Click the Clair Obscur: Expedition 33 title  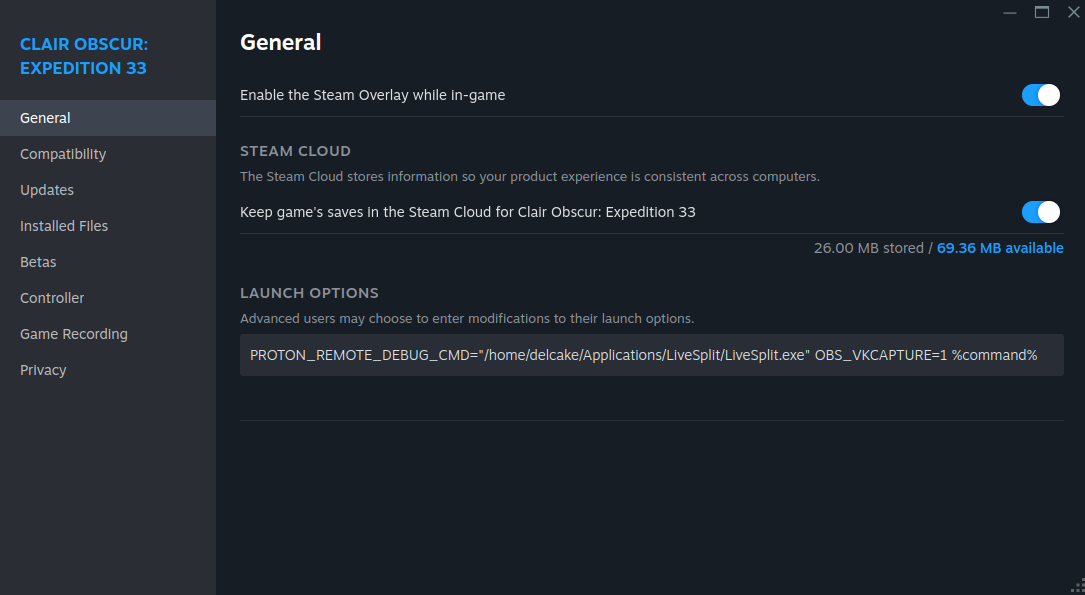tap(84, 56)
